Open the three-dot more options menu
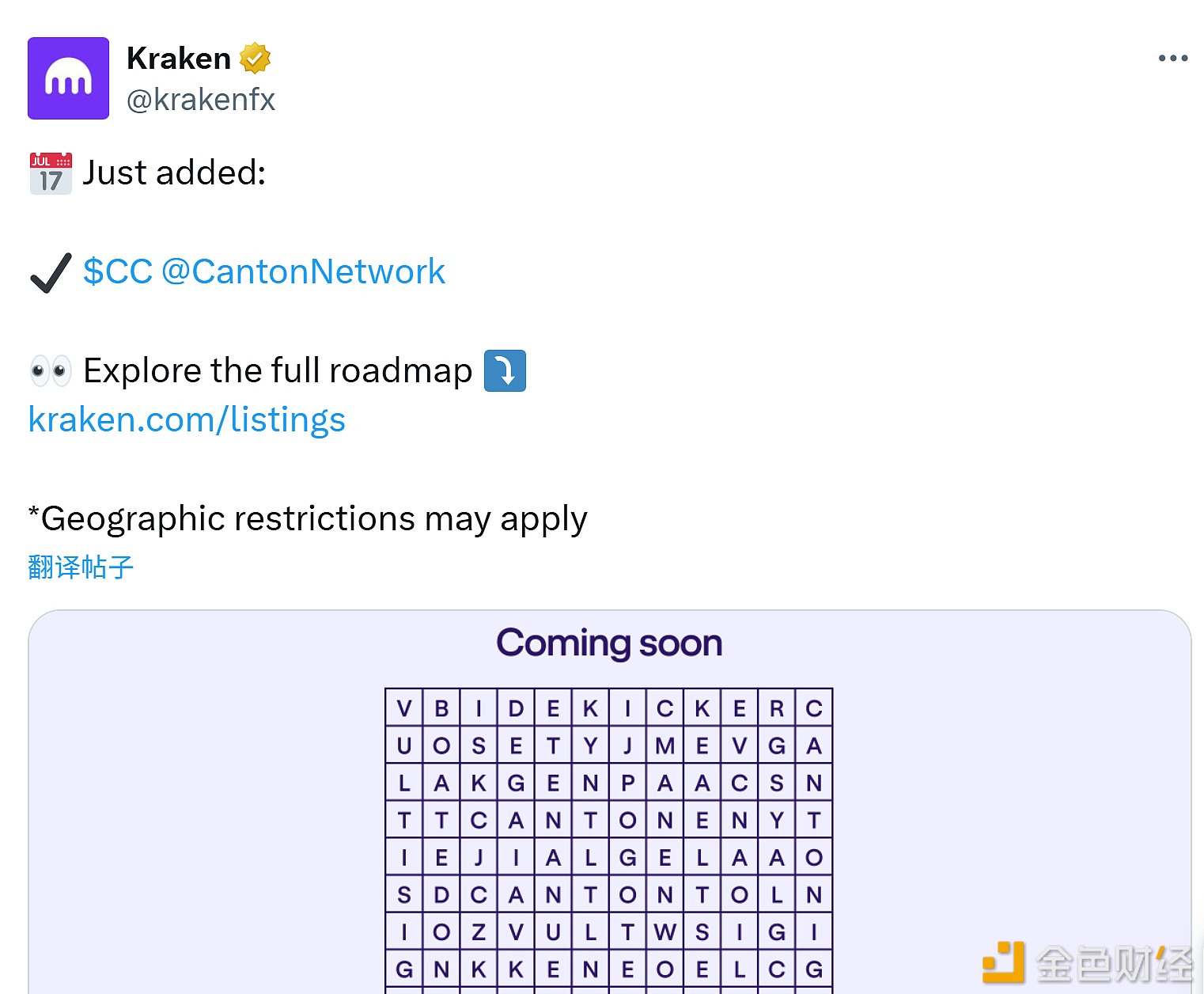The width and height of the screenshot is (1204, 994). pyautogui.click(x=1172, y=58)
